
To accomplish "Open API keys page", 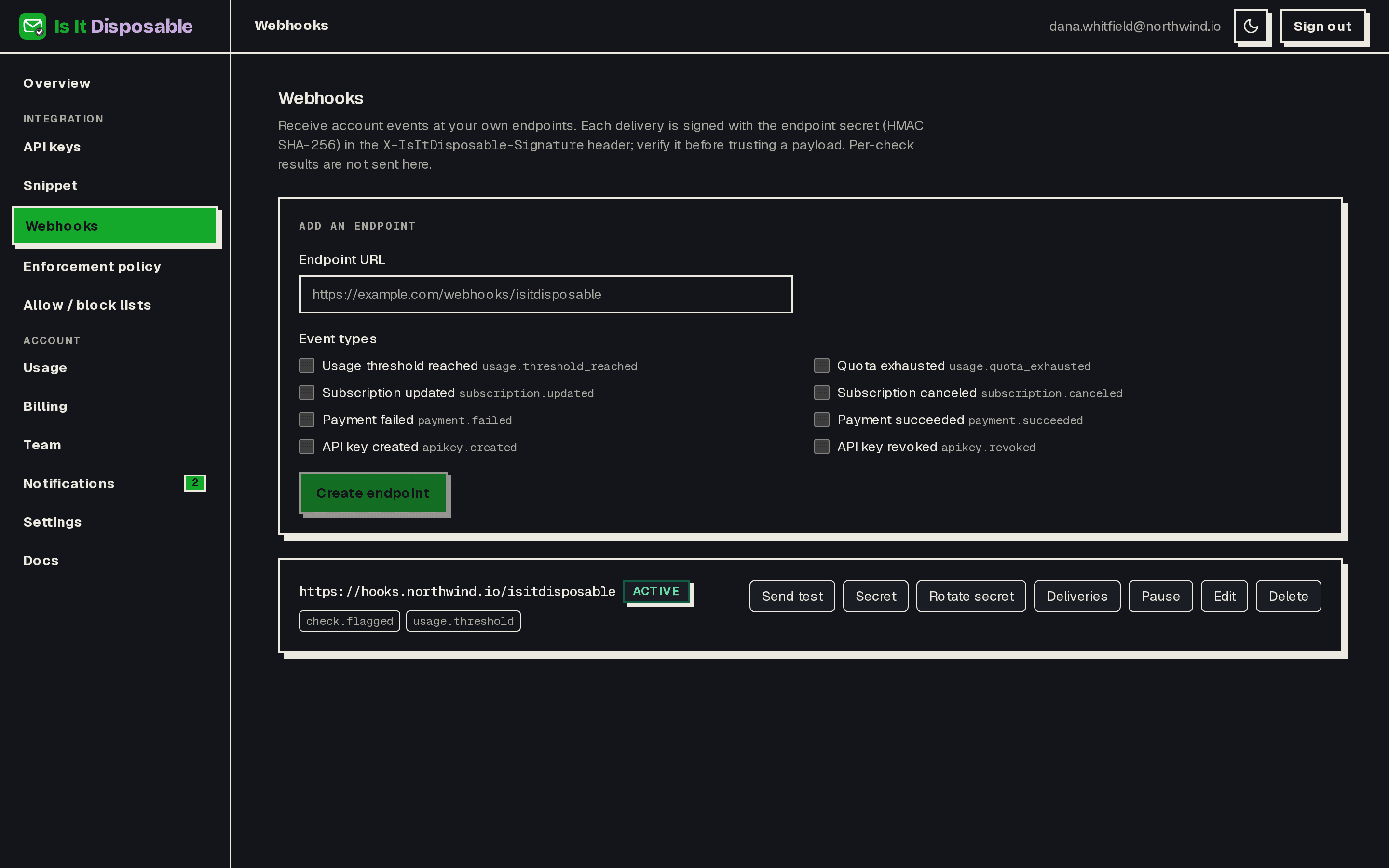I will (x=114, y=147).
